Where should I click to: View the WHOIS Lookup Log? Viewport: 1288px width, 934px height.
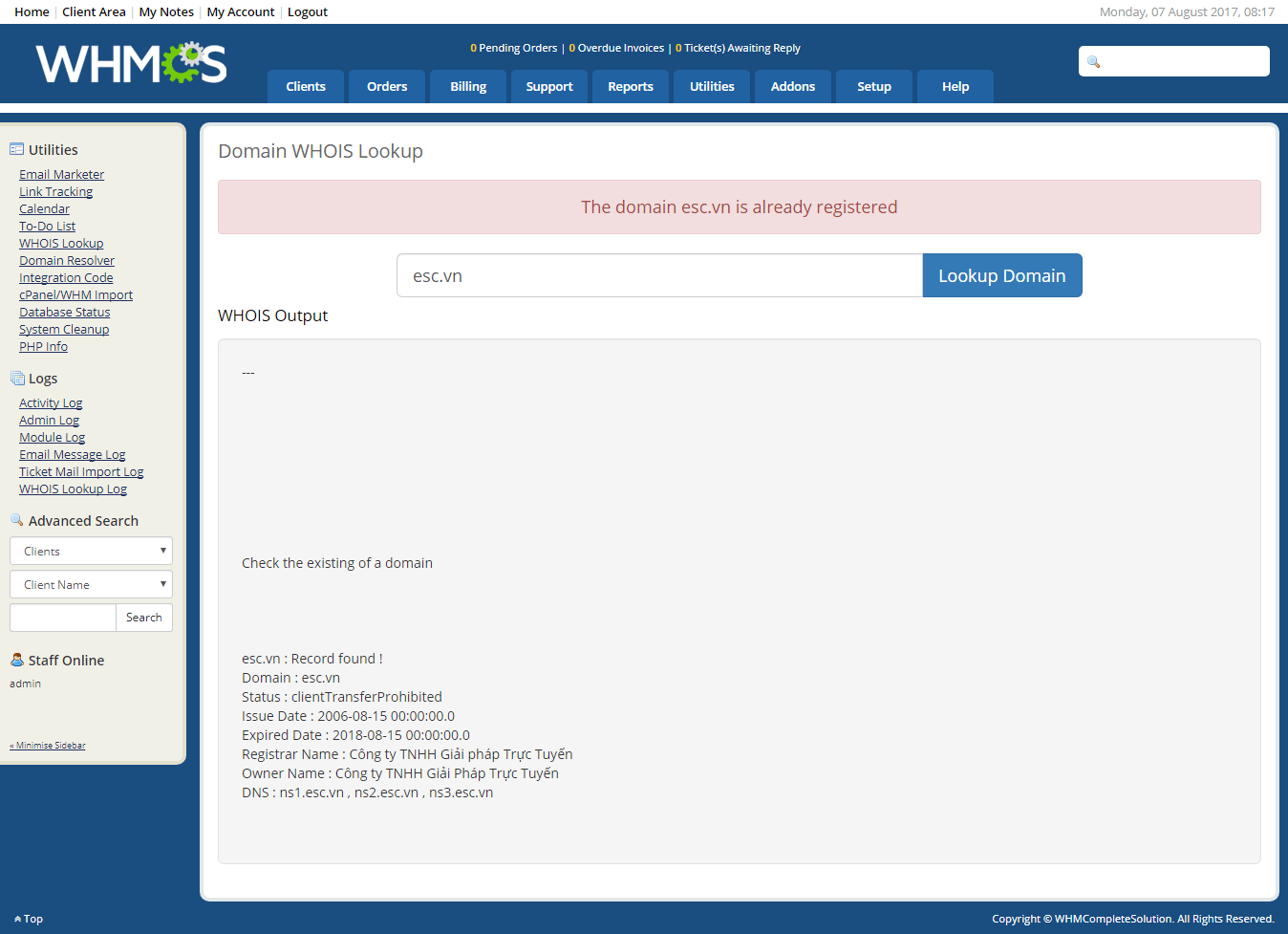(73, 489)
